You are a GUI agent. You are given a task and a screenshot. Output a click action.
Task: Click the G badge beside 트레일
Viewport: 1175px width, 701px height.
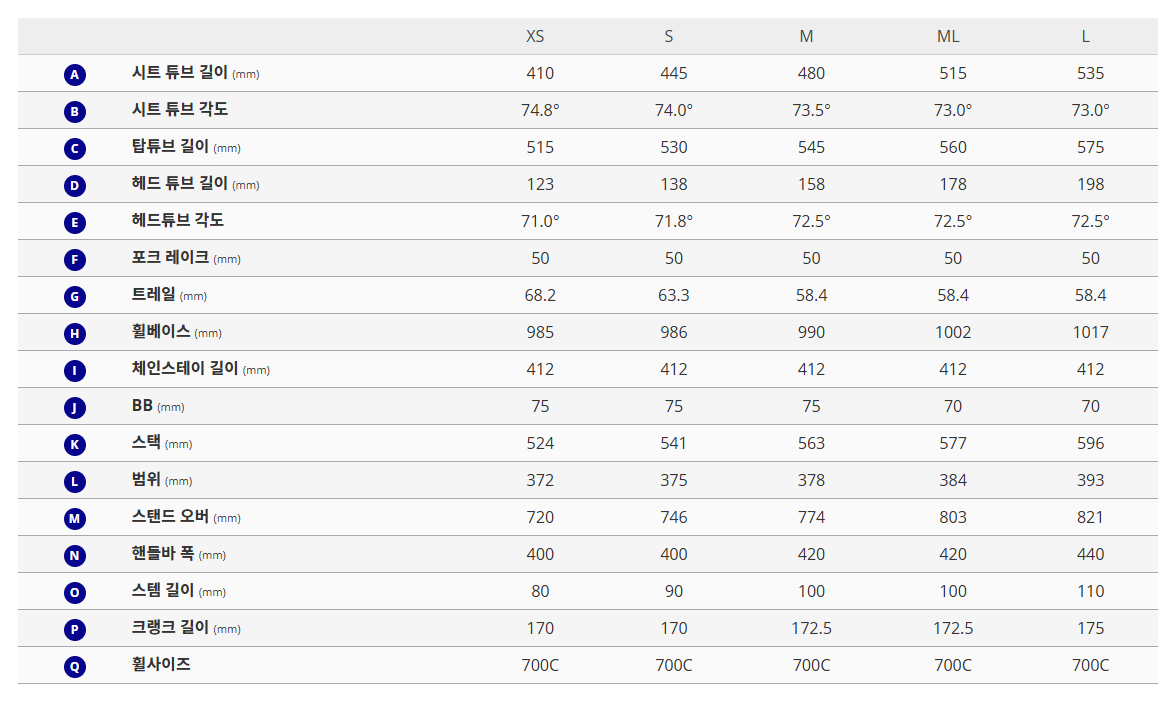(x=75, y=296)
